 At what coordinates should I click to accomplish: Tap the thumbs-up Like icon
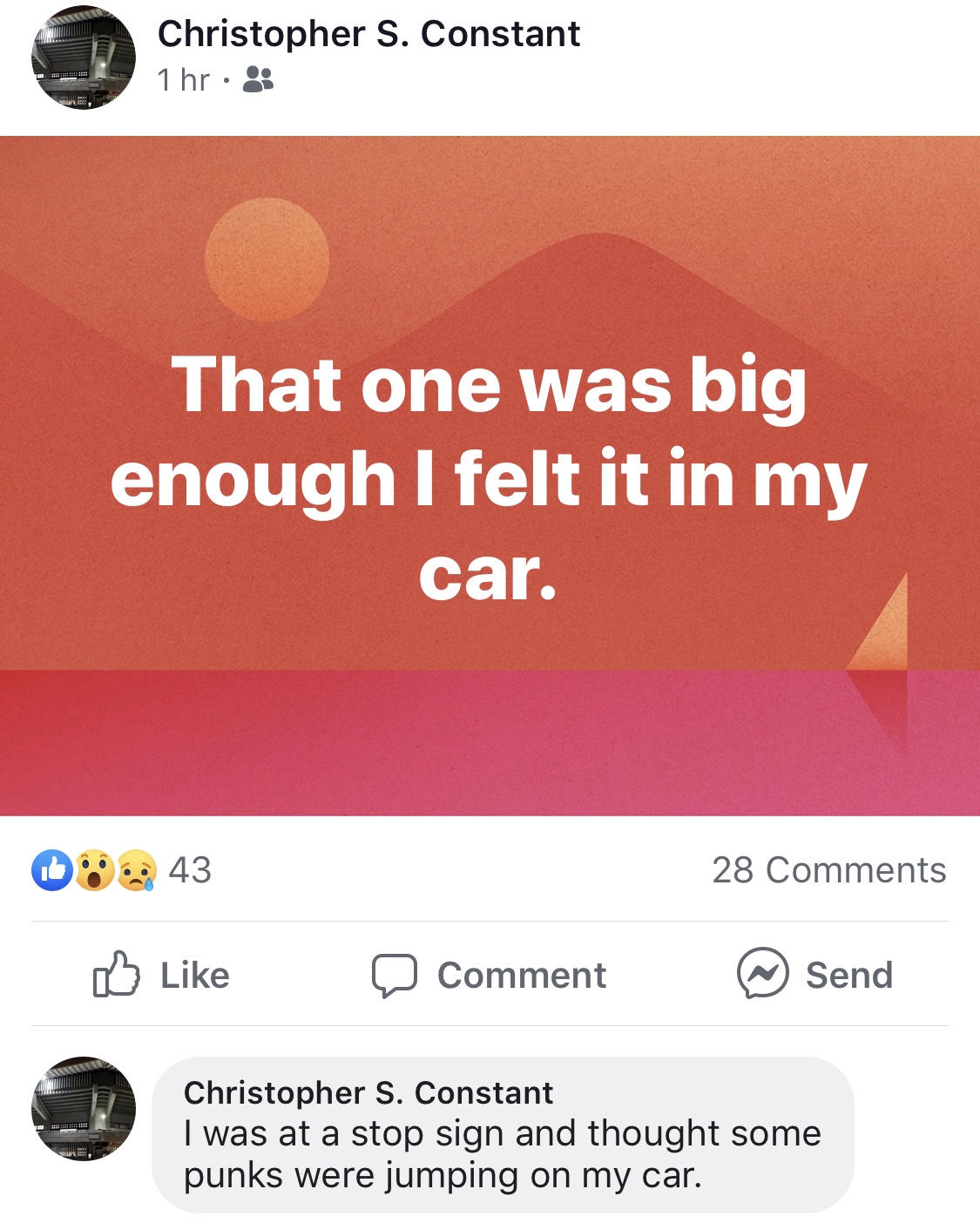pyautogui.click(x=116, y=974)
